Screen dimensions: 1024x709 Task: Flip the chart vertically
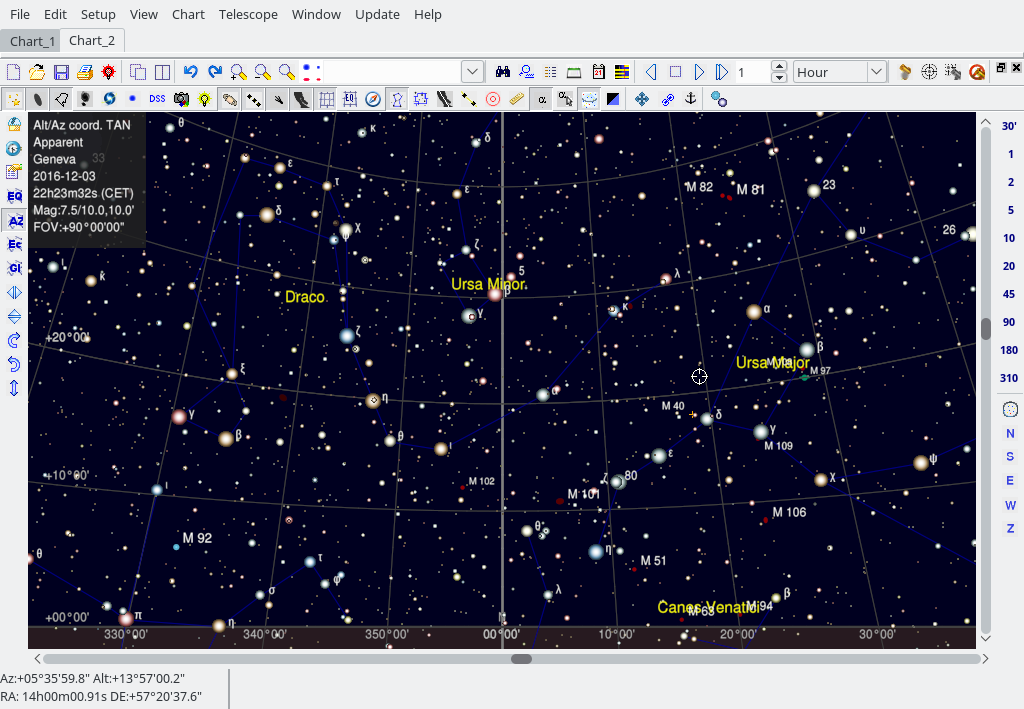[x=14, y=317]
